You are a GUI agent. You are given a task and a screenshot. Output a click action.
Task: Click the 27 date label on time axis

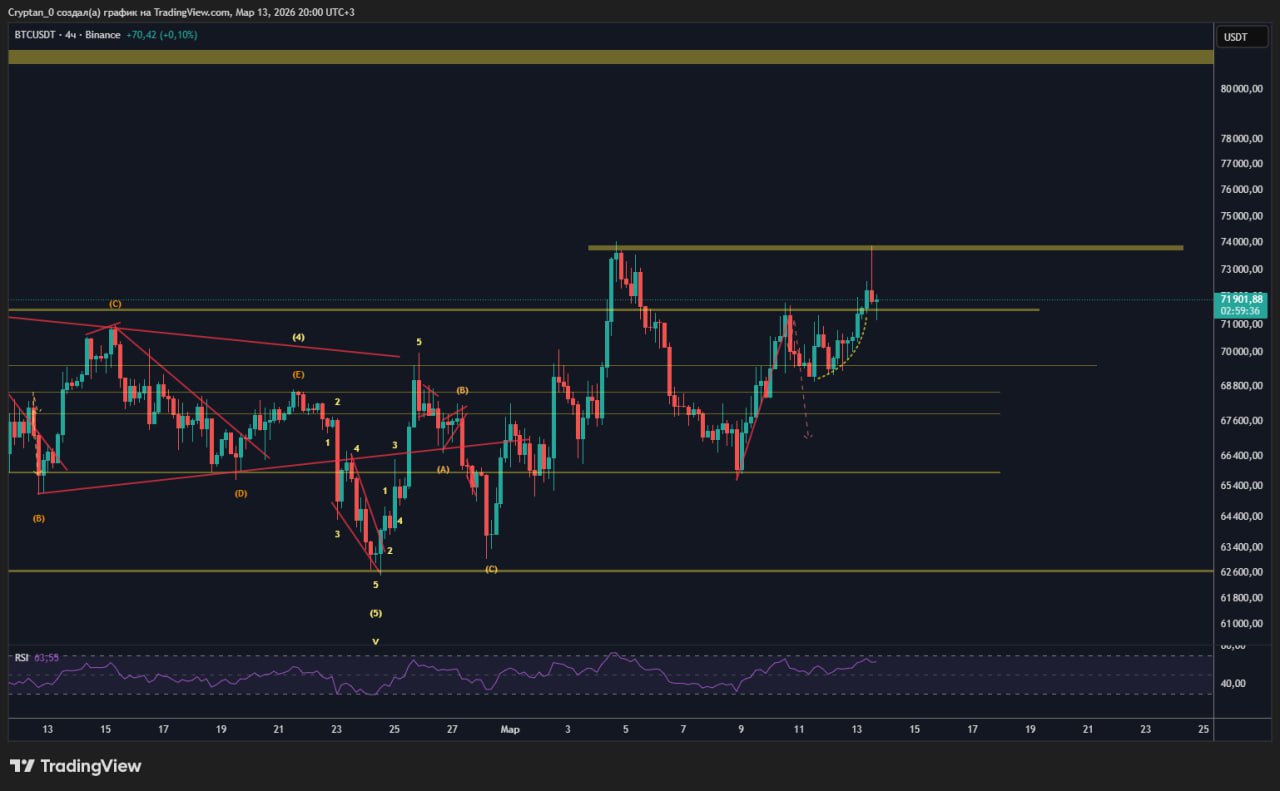(x=452, y=730)
